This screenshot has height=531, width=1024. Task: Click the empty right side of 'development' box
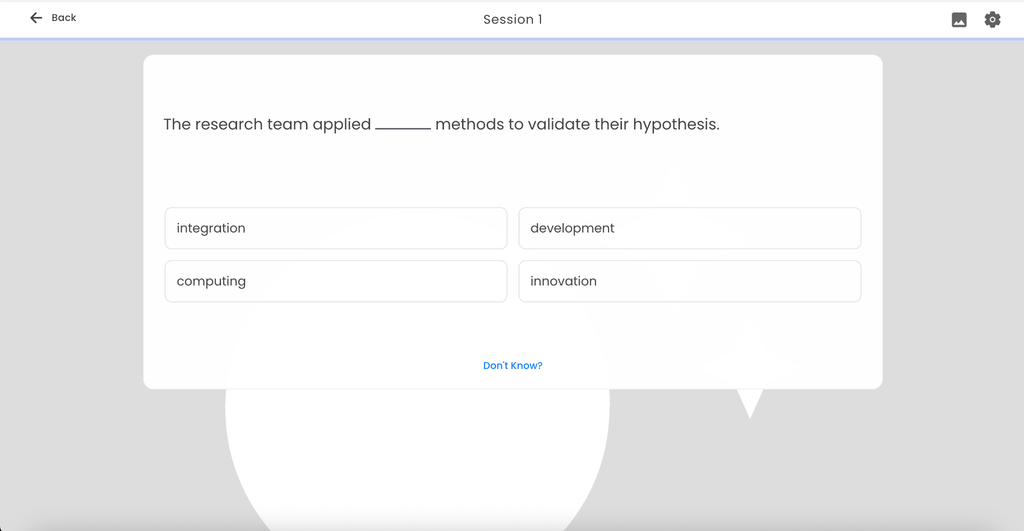point(738,228)
